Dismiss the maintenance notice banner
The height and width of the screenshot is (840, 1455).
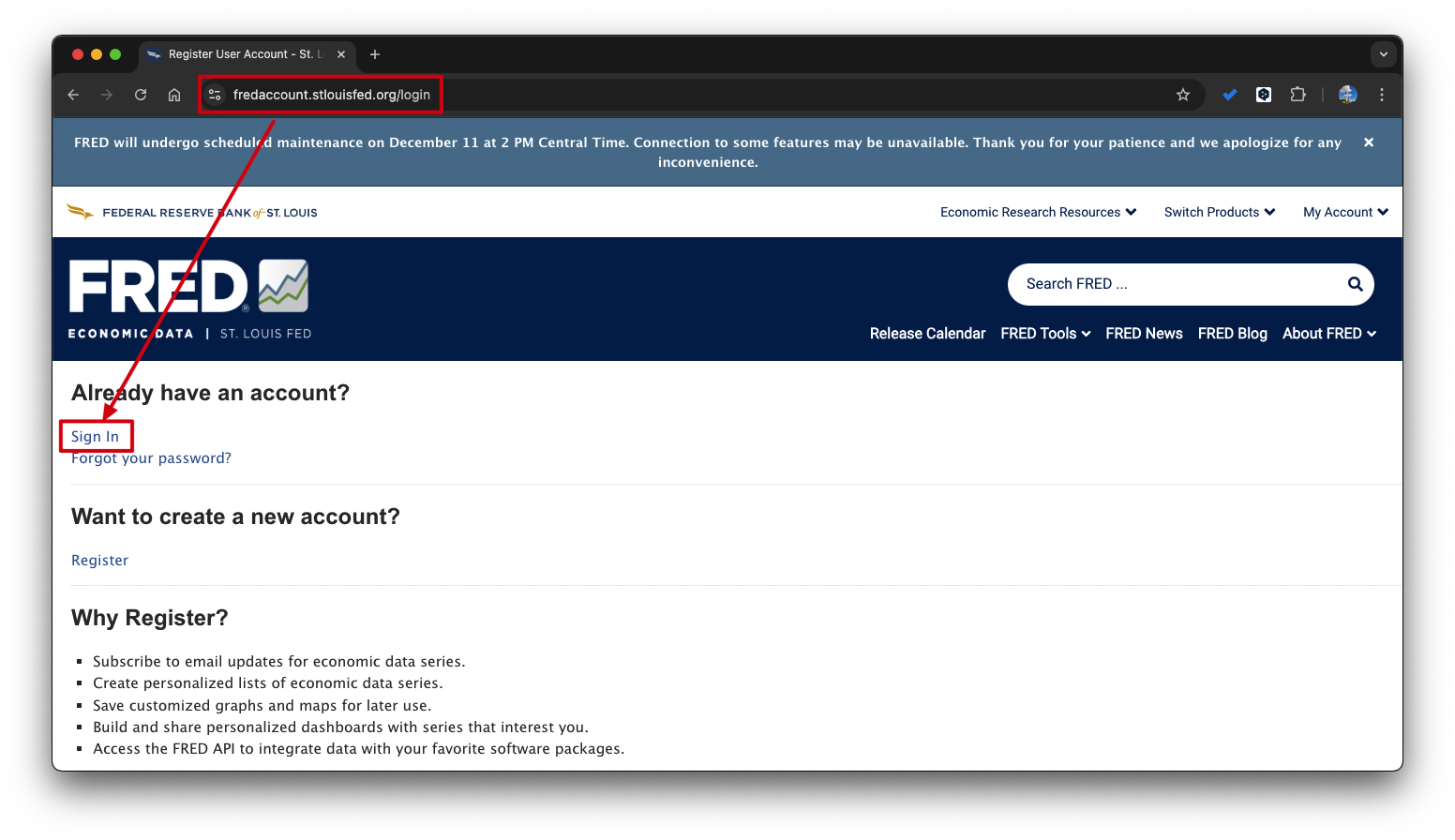pyautogui.click(x=1369, y=142)
